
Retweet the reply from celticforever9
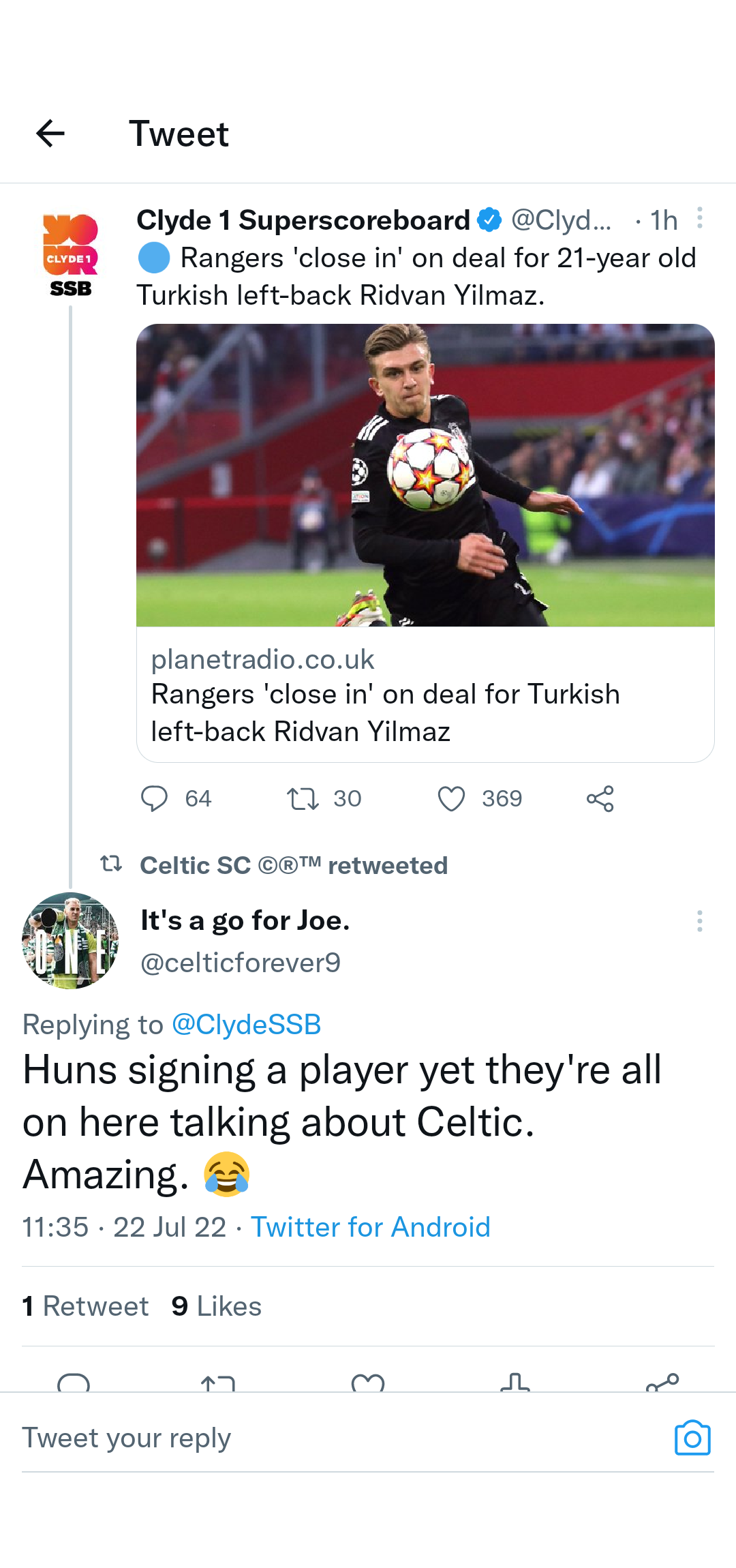pos(218,1382)
